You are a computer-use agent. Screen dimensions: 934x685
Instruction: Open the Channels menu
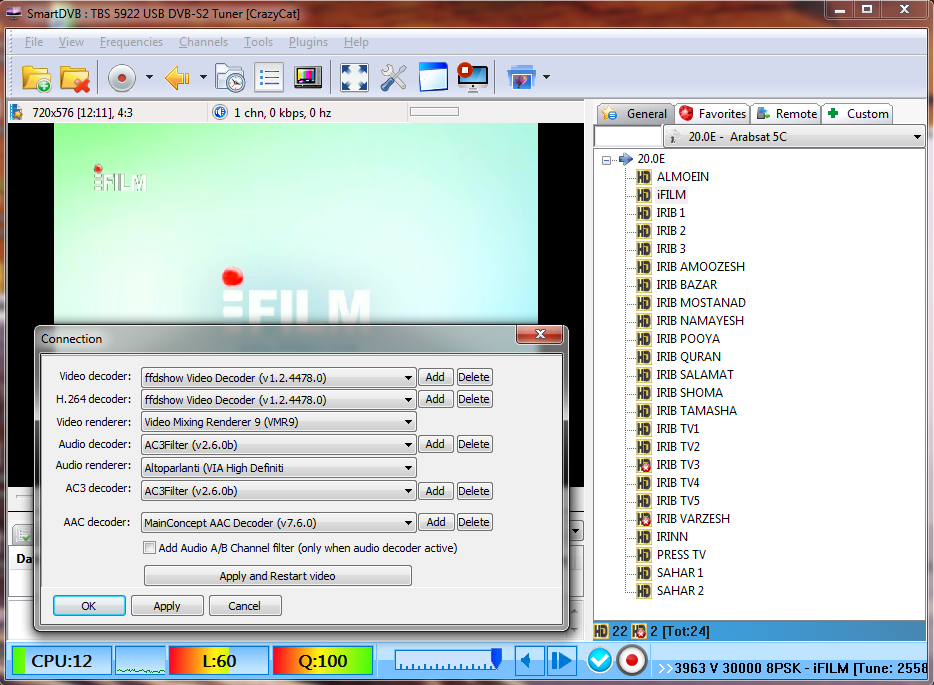click(x=203, y=42)
